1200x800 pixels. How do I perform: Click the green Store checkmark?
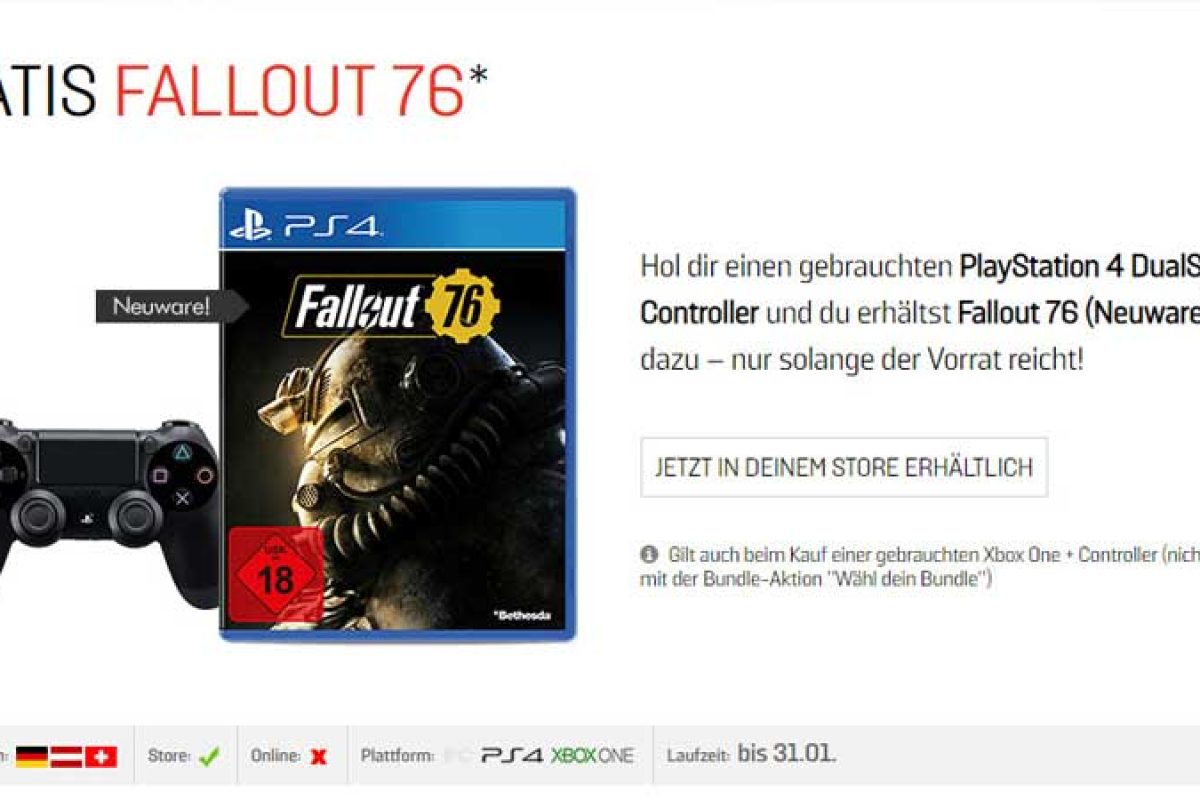coord(209,757)
